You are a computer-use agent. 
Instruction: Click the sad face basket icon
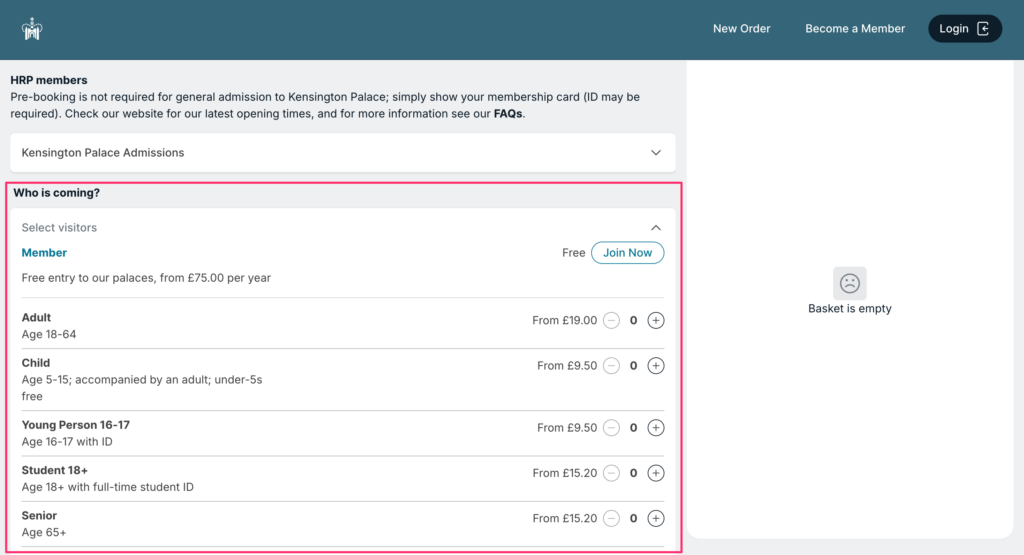point(850,283)
